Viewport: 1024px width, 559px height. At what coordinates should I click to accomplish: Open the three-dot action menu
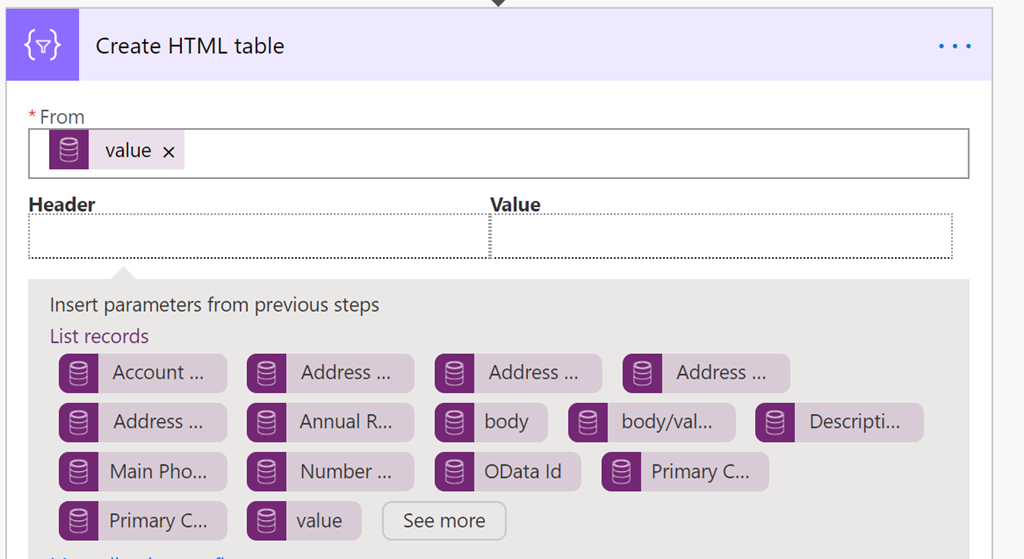tap(955, 46)
